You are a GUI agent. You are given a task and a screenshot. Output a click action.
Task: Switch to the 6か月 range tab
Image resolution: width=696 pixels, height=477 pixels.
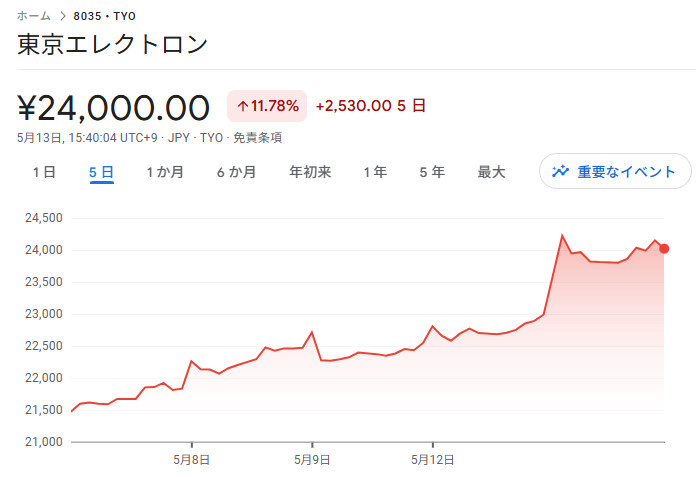click(x=237, y=172)
